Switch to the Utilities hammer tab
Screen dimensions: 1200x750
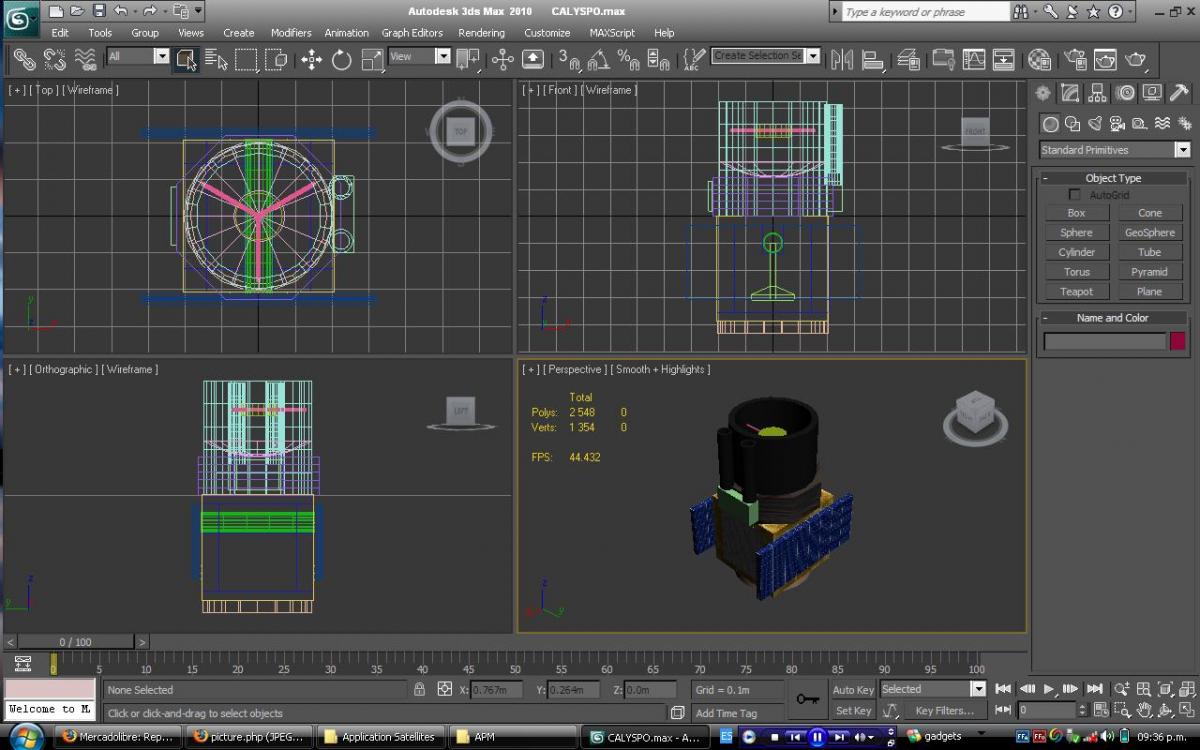pyautogui.click(x=1178, y=93)
